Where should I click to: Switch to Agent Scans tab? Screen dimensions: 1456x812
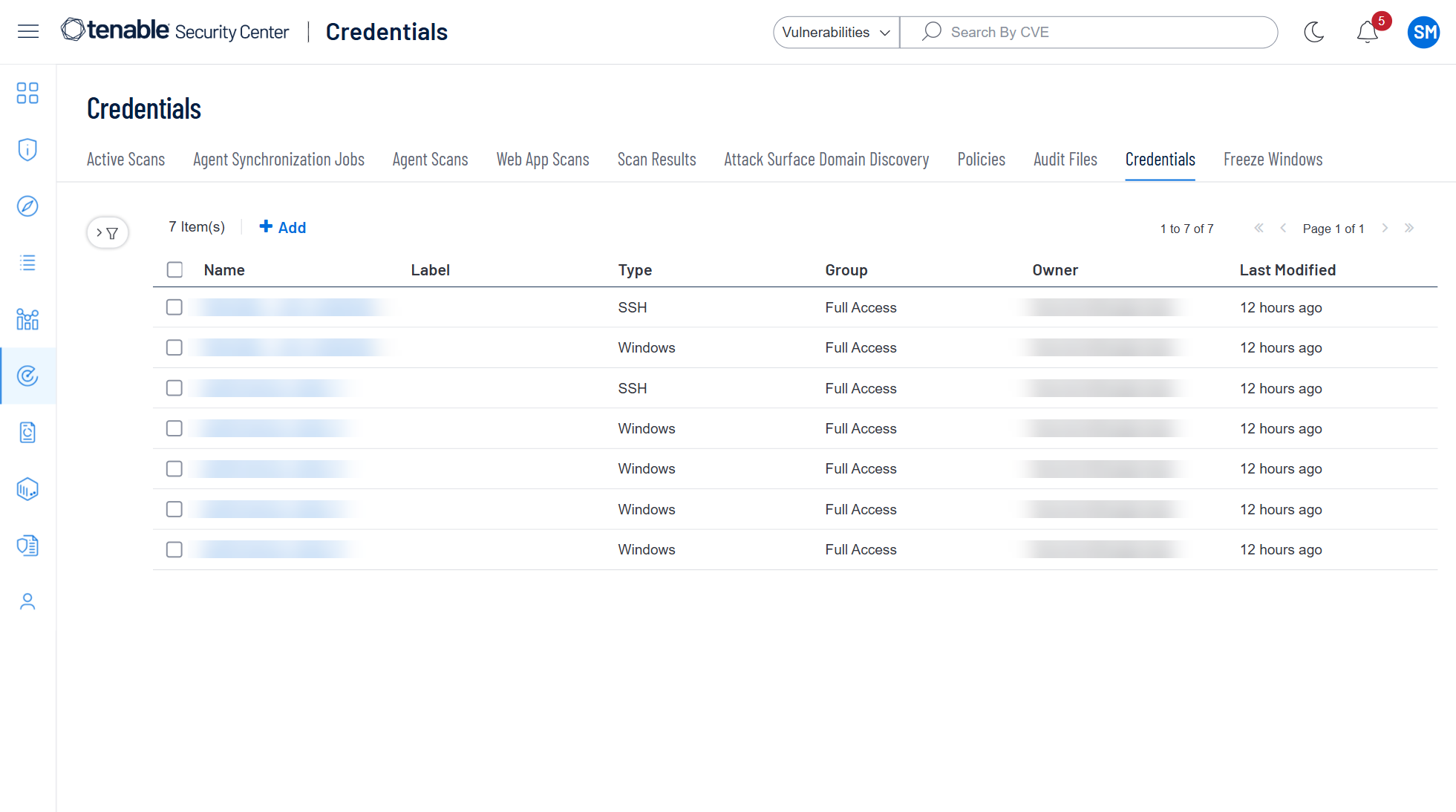[x=430, y=160]
